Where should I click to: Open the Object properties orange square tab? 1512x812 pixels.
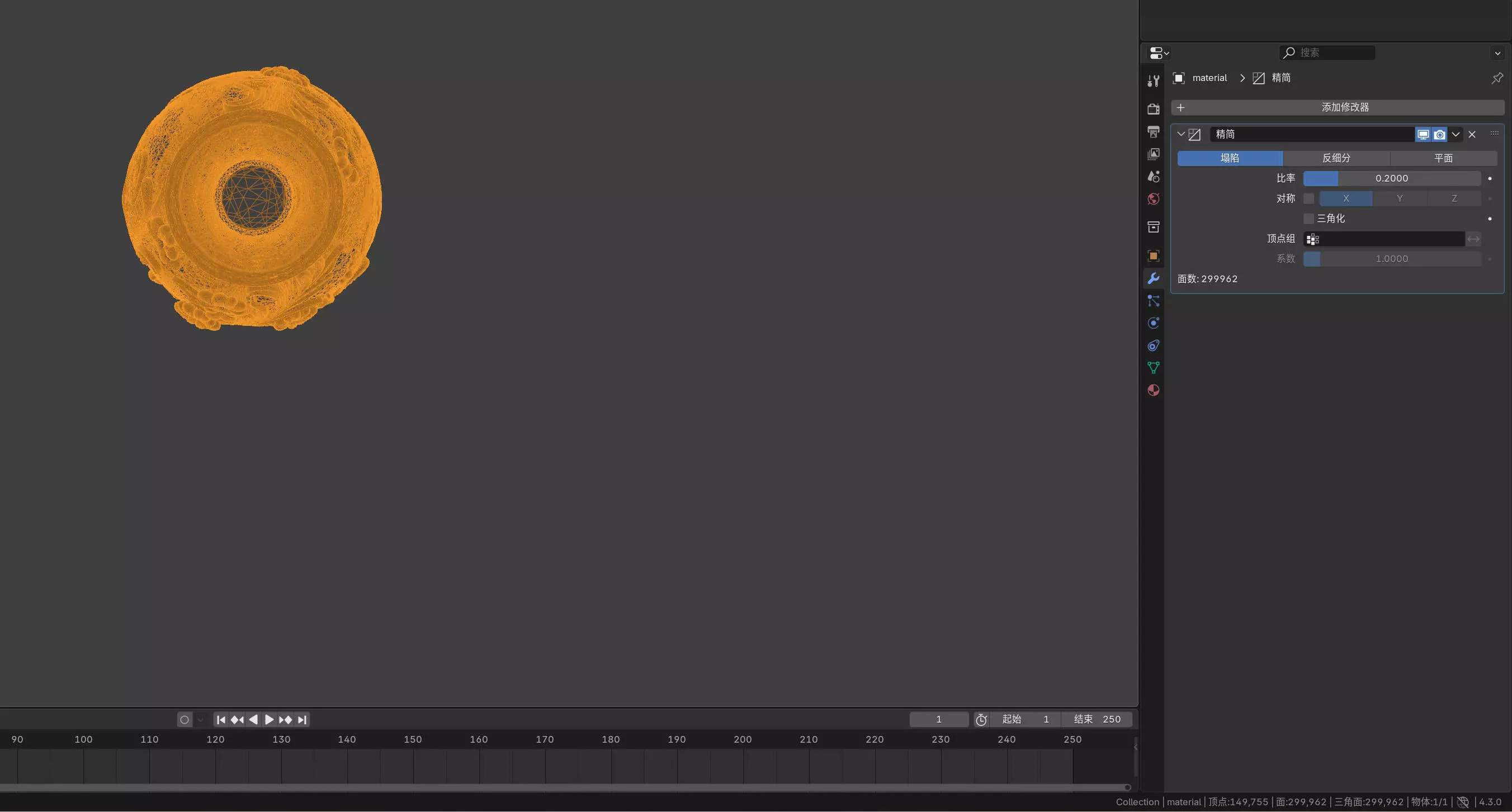coord(1154,256)
